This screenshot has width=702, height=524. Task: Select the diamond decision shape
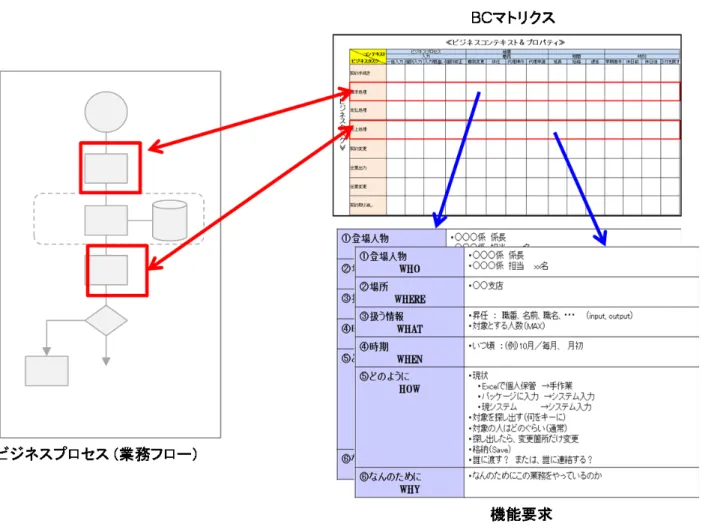106,320
